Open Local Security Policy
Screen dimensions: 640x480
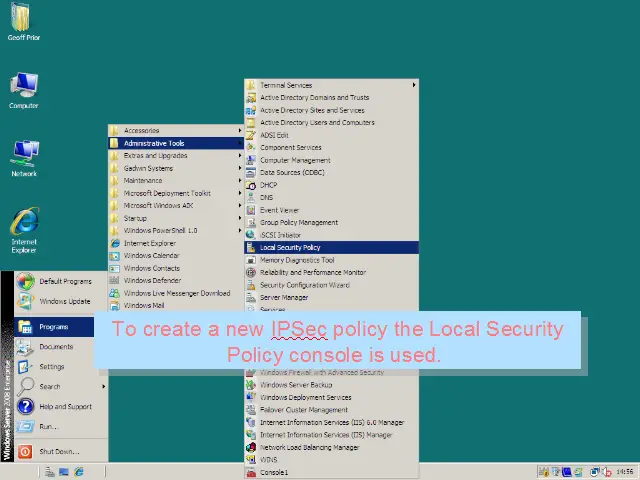click(x=331, y=247)
